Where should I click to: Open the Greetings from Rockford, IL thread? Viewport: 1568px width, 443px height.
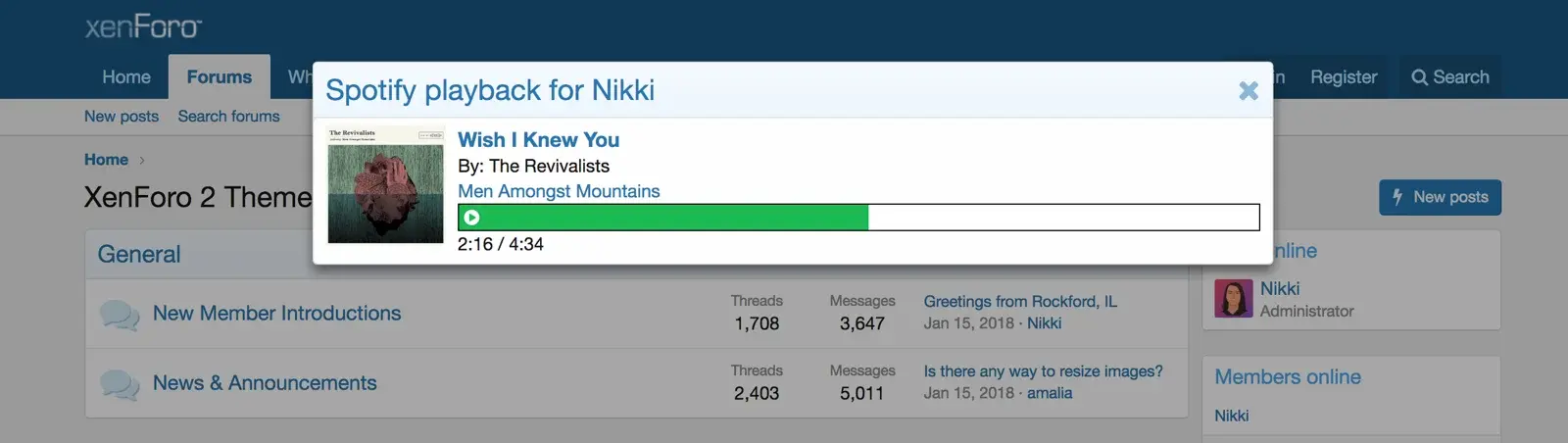pos(1019,302)
